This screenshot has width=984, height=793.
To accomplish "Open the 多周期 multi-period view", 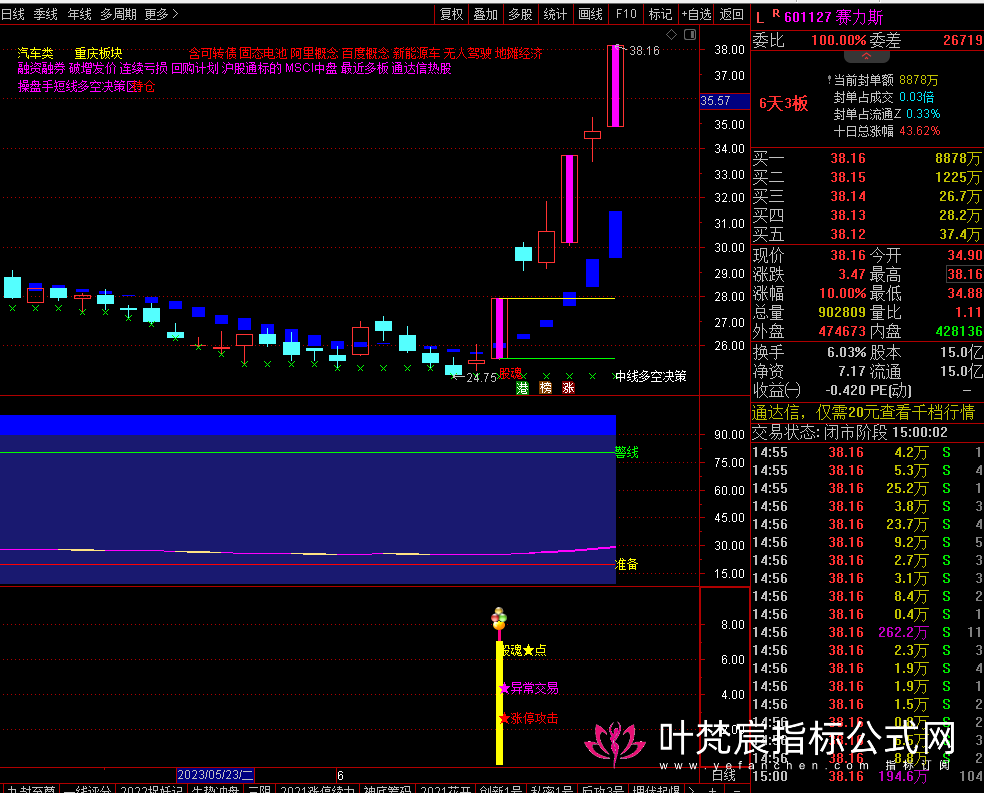I will pos(119,14).
